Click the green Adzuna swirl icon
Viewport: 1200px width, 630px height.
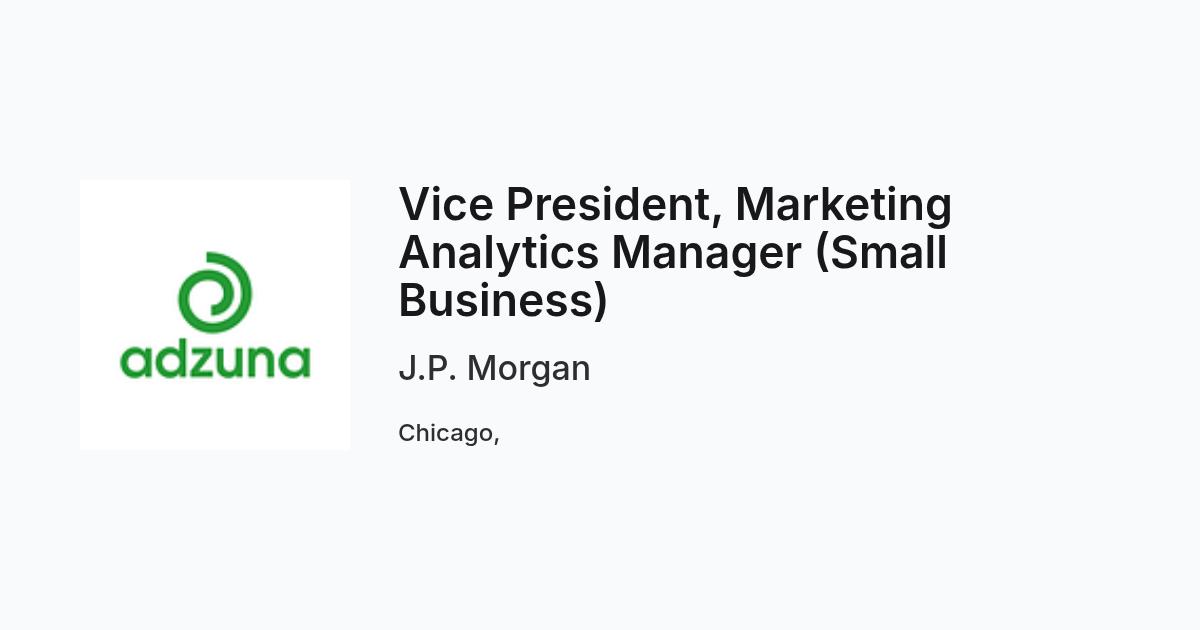click(x=215, y=294)
